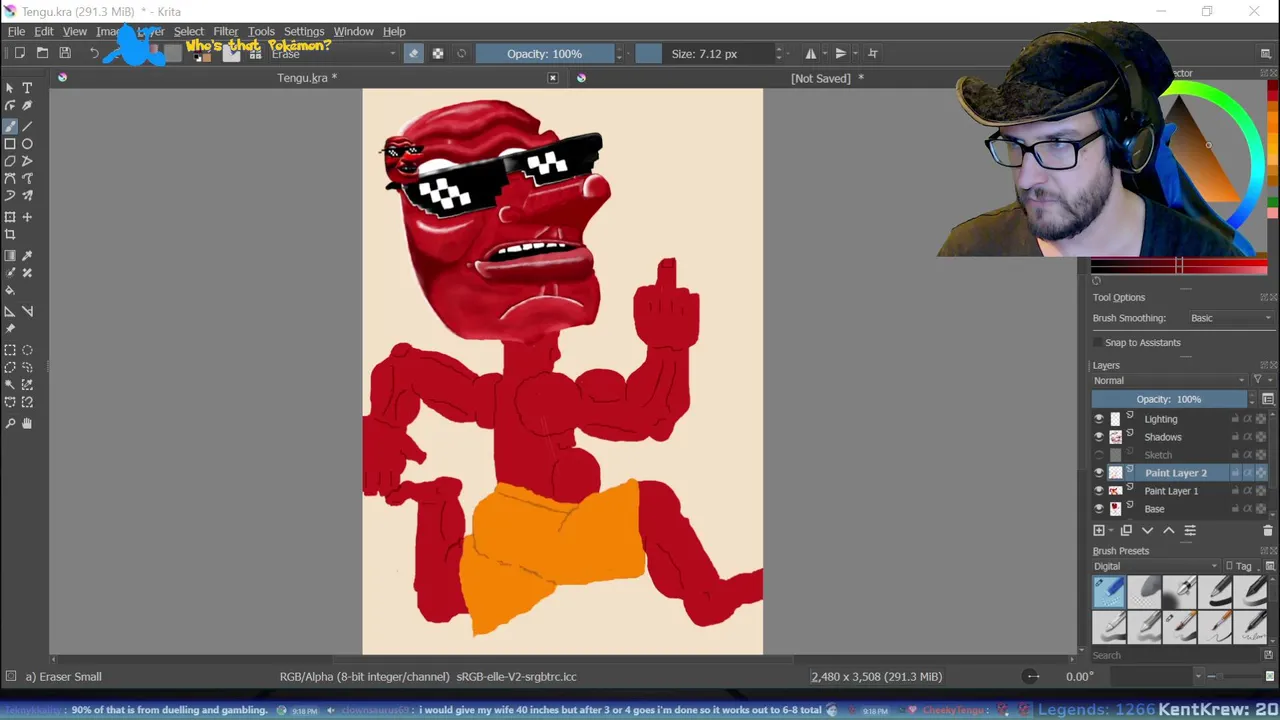Create a new document from toolbar
1280x720 pixels.
click(19, 53)
